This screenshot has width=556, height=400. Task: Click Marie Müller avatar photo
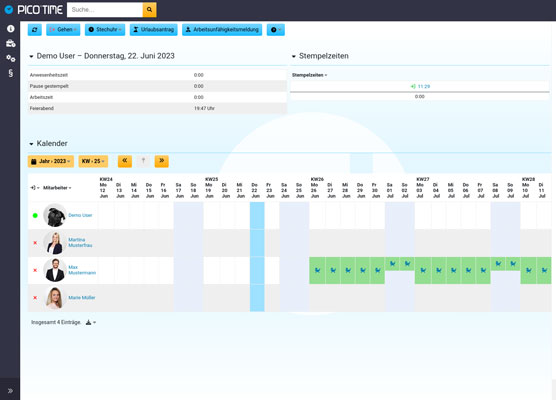click(x=55, y=298)
